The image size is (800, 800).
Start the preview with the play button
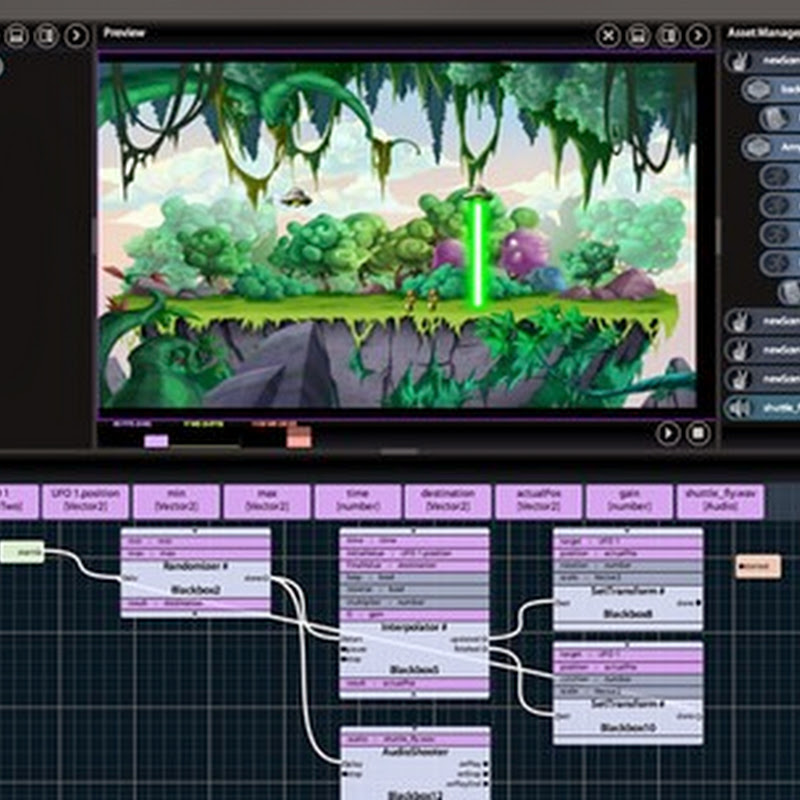(668, 433)
